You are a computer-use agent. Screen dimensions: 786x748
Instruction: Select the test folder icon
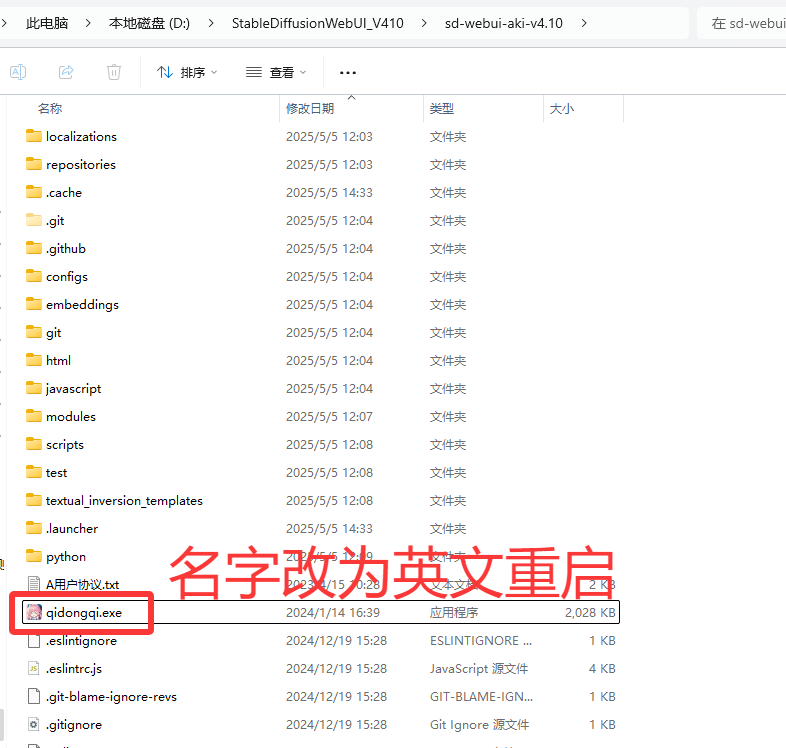34,472
